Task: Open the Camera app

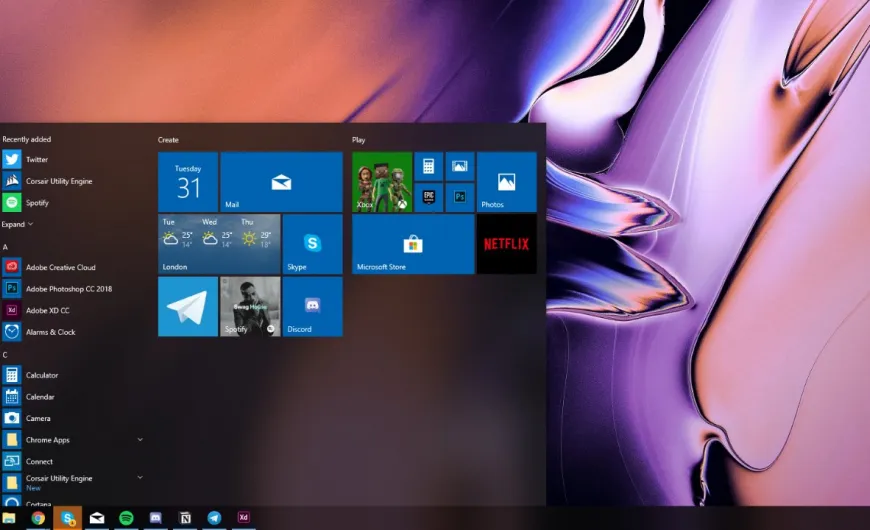Action: click(72, 418)
